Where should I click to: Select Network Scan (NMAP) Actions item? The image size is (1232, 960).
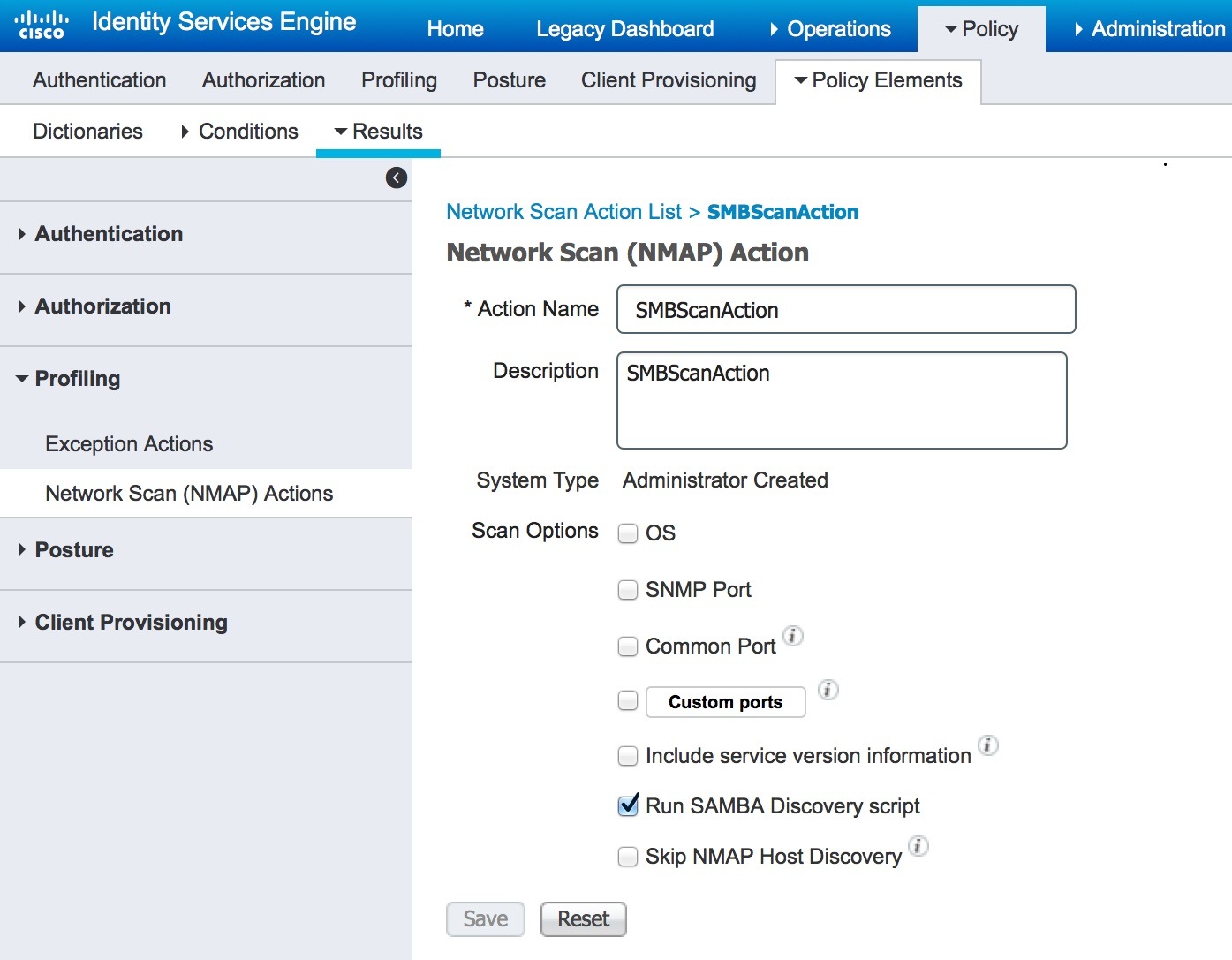click(x=206, y=494)
